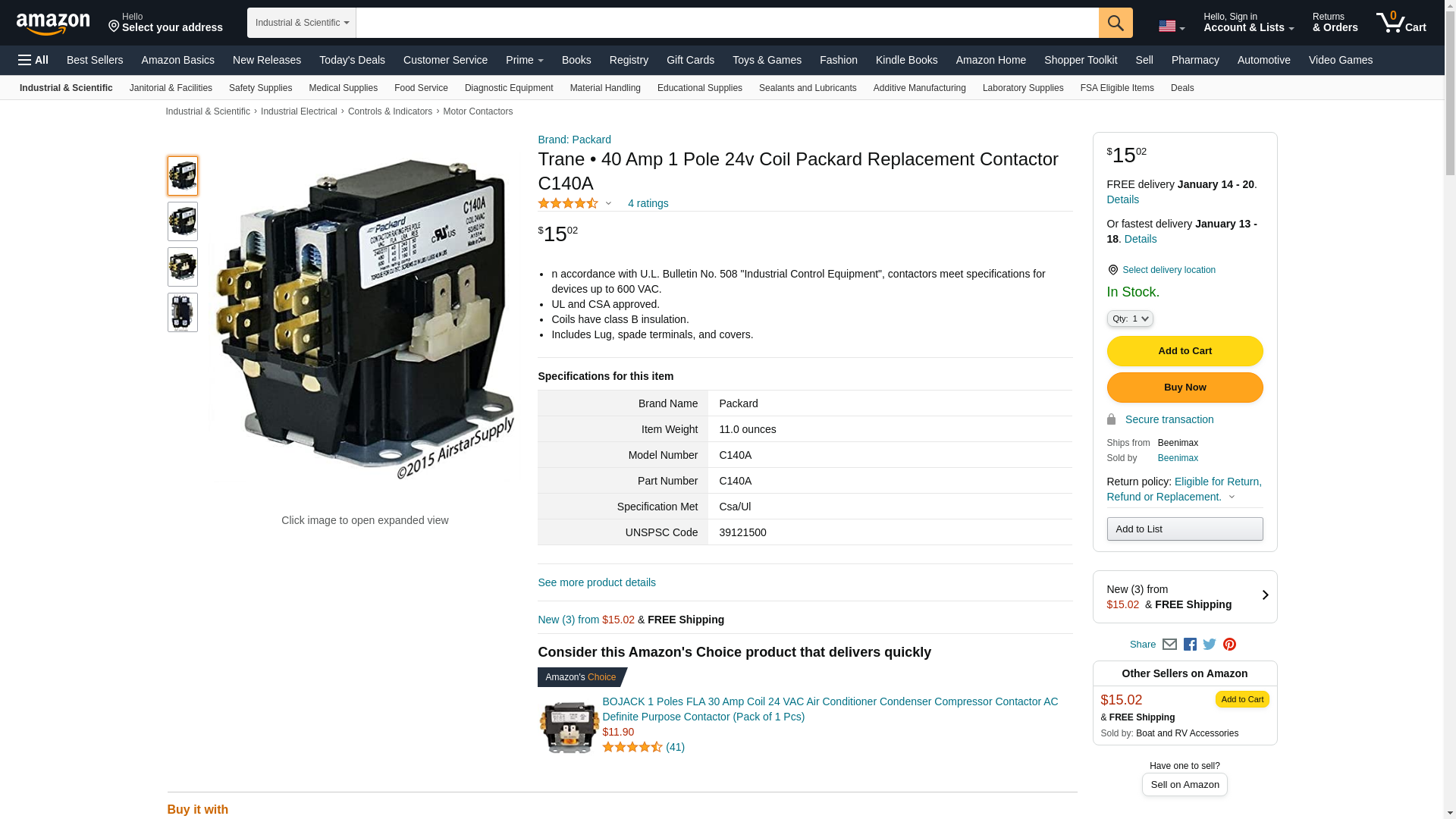Open the Amazon logo homepage
The width and height of the screenshot is (1456, 819).
pyautogui.click(x=53, y=24)
